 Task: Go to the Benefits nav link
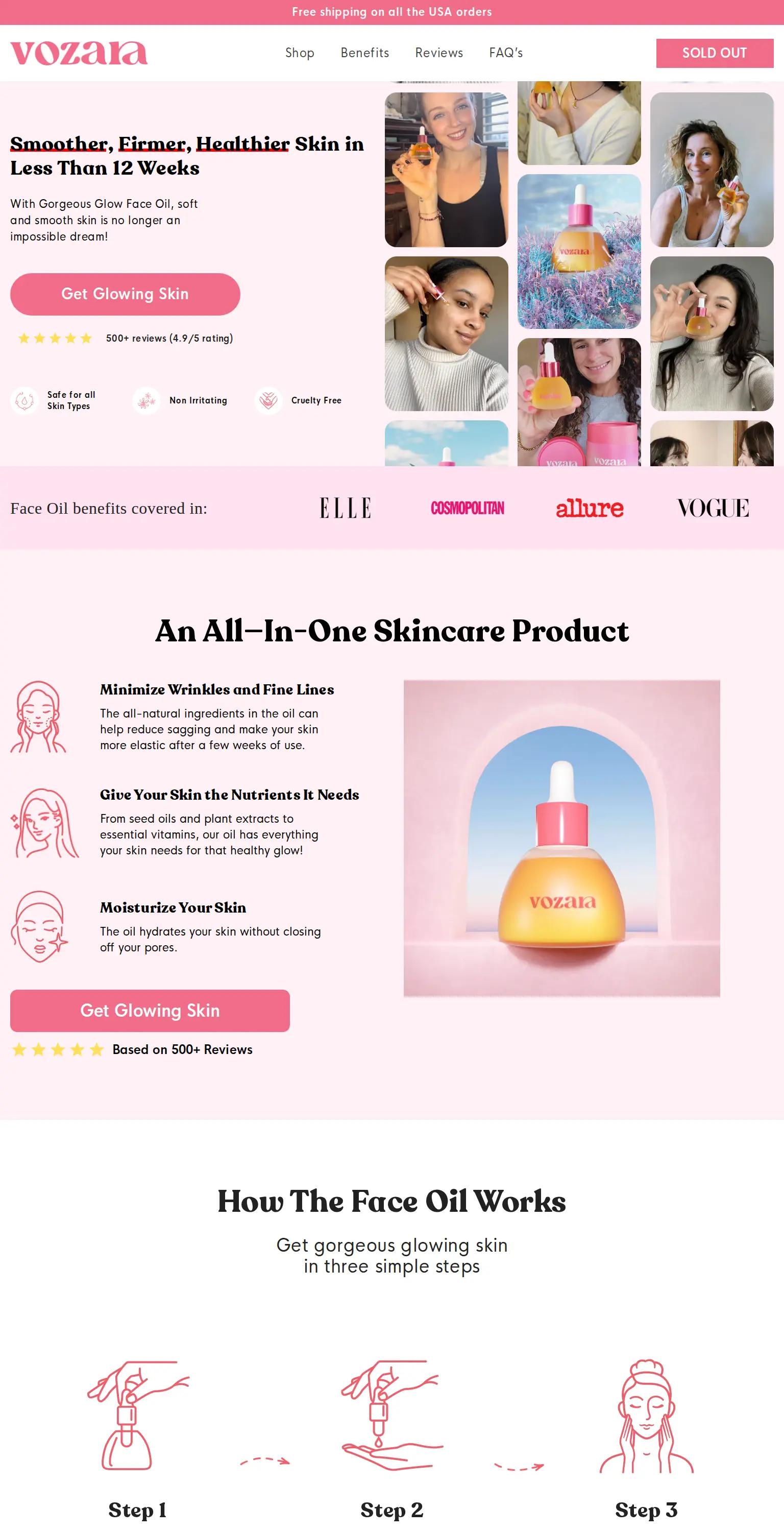(365, 53)
